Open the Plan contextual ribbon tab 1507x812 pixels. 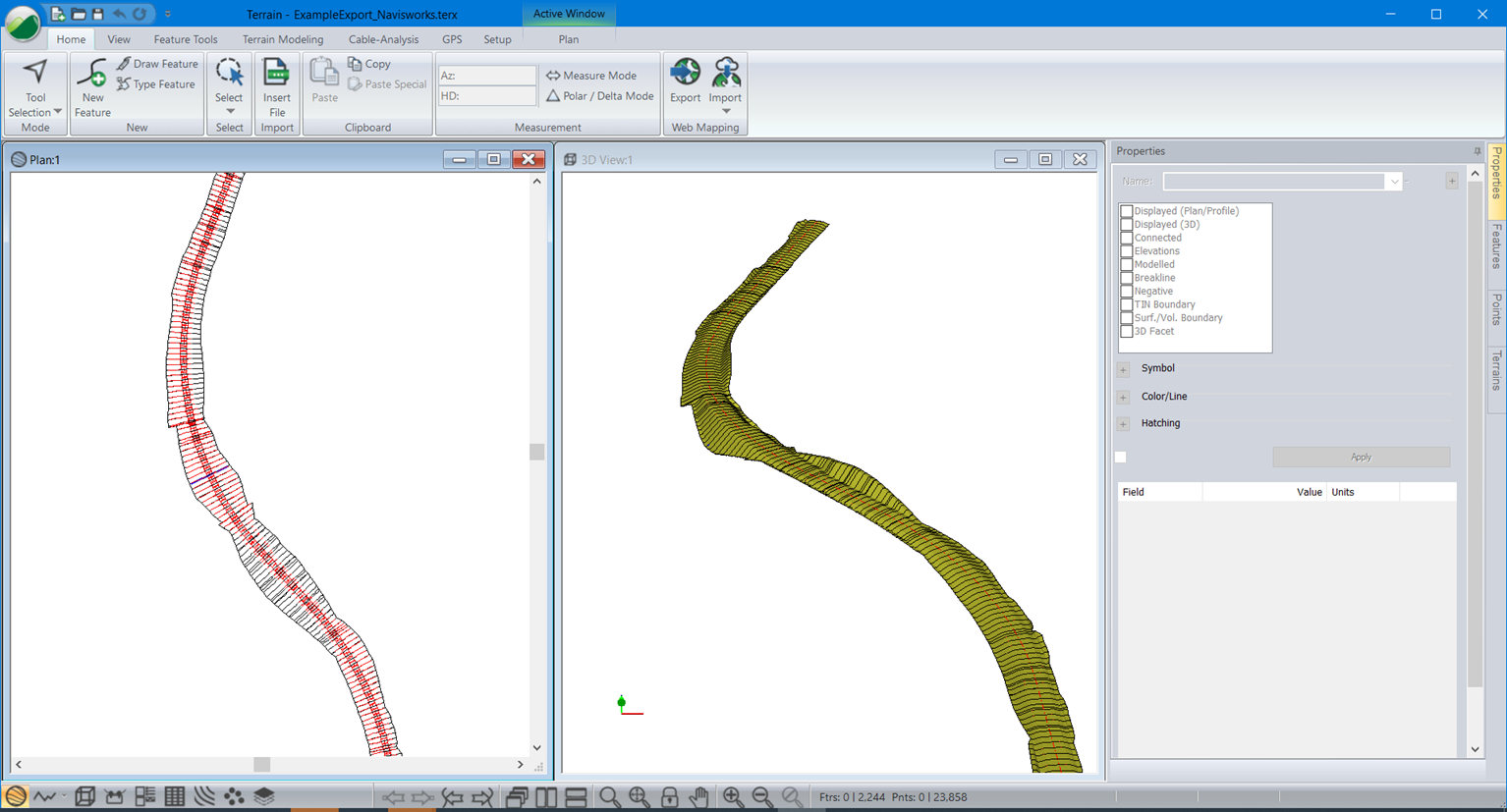569,39
